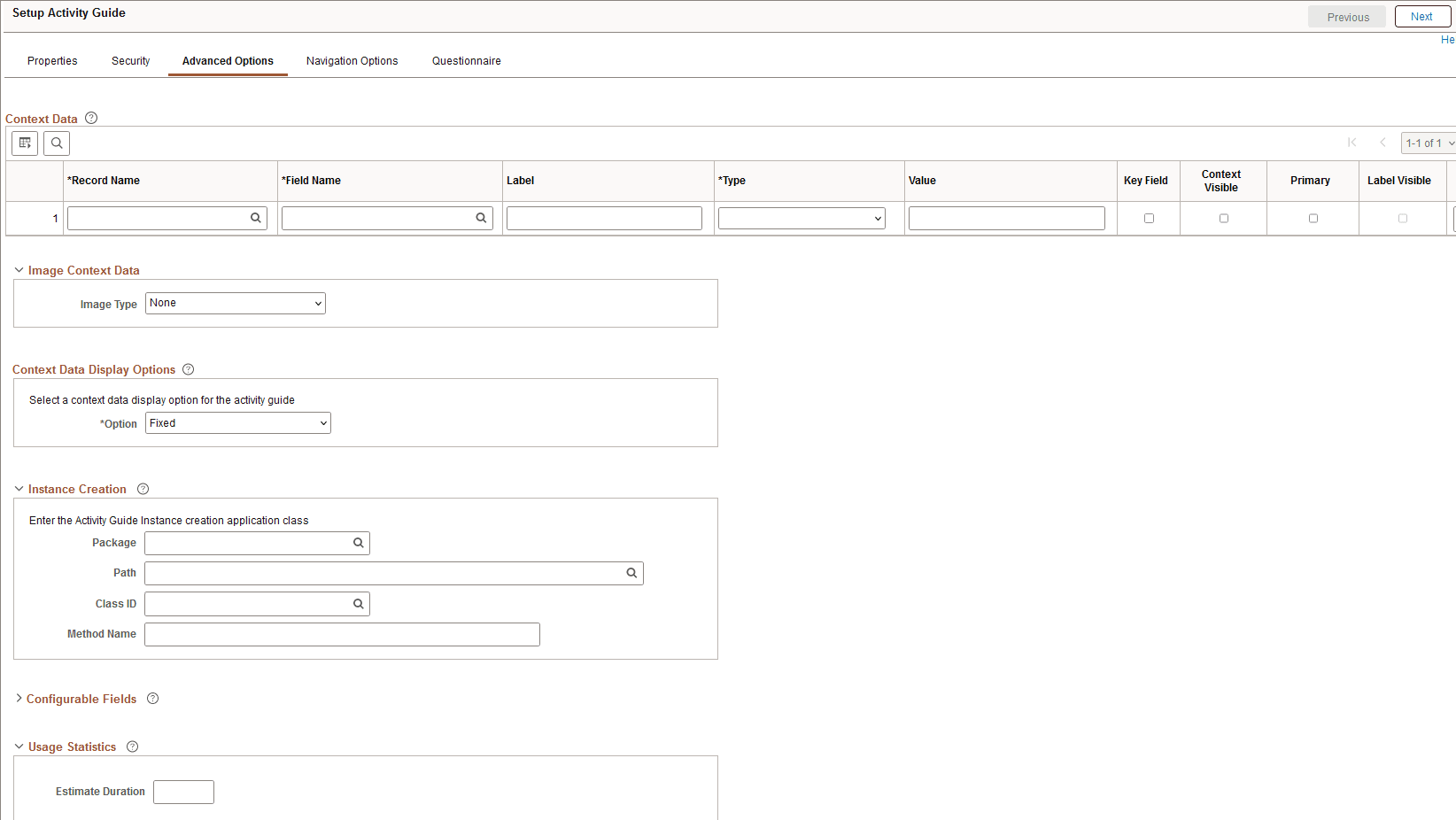Click the Next button
1456x820 pixels.
click(1421, 16)
